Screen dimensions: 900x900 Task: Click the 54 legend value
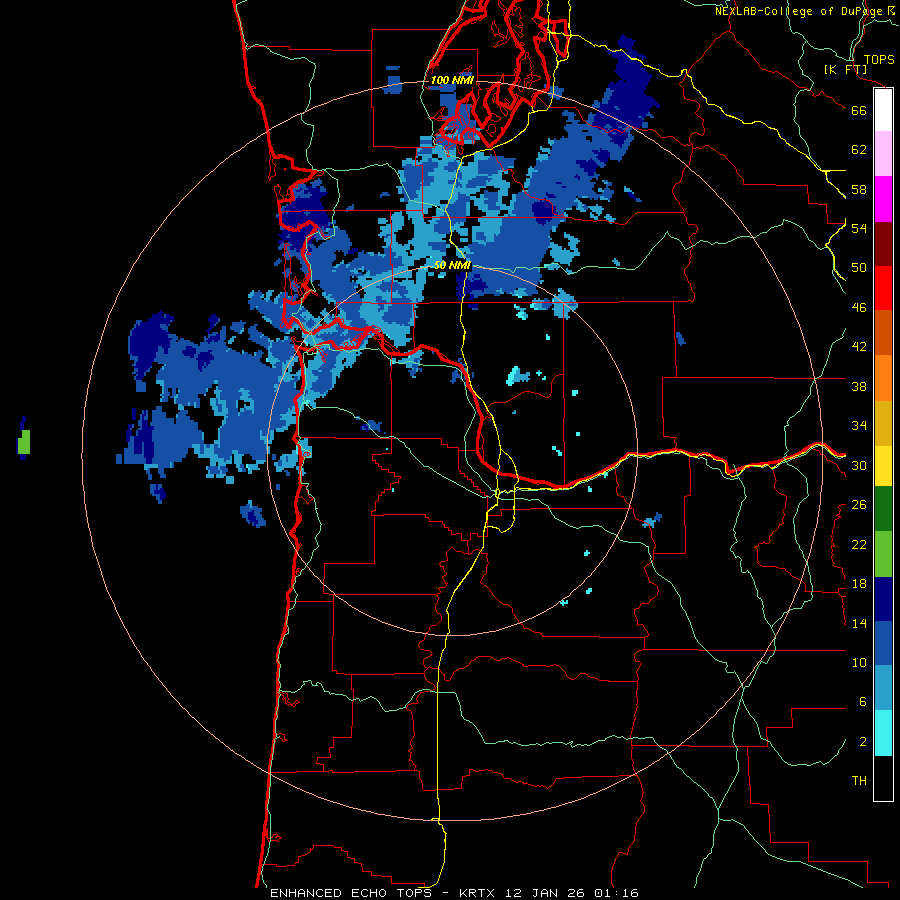coord(859,228)
